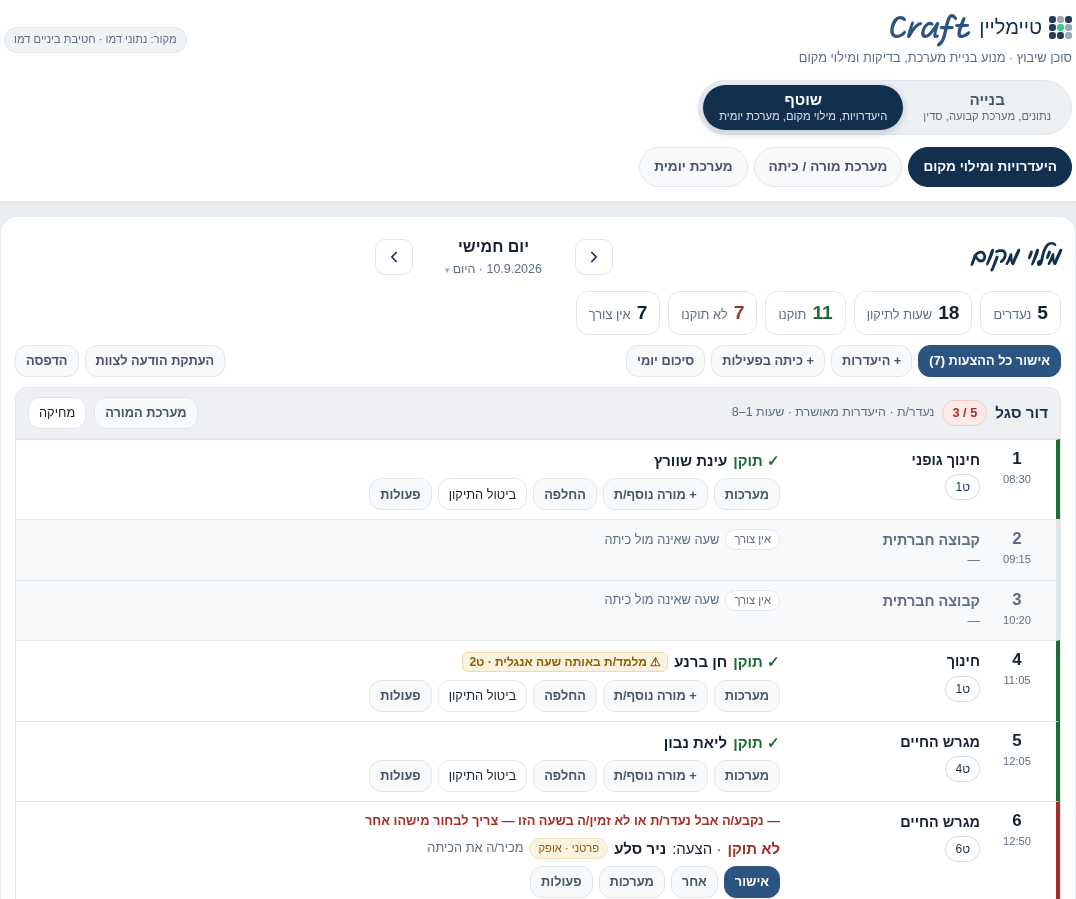The height and width of the screenshot is (899, 1076).
Task: Click the 5 נעדרים stat card
Action: (x=1020, y=313)
